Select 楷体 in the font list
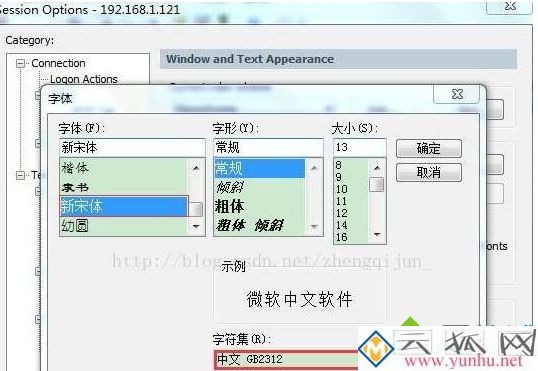538x371 pixels. coord(124,168)
